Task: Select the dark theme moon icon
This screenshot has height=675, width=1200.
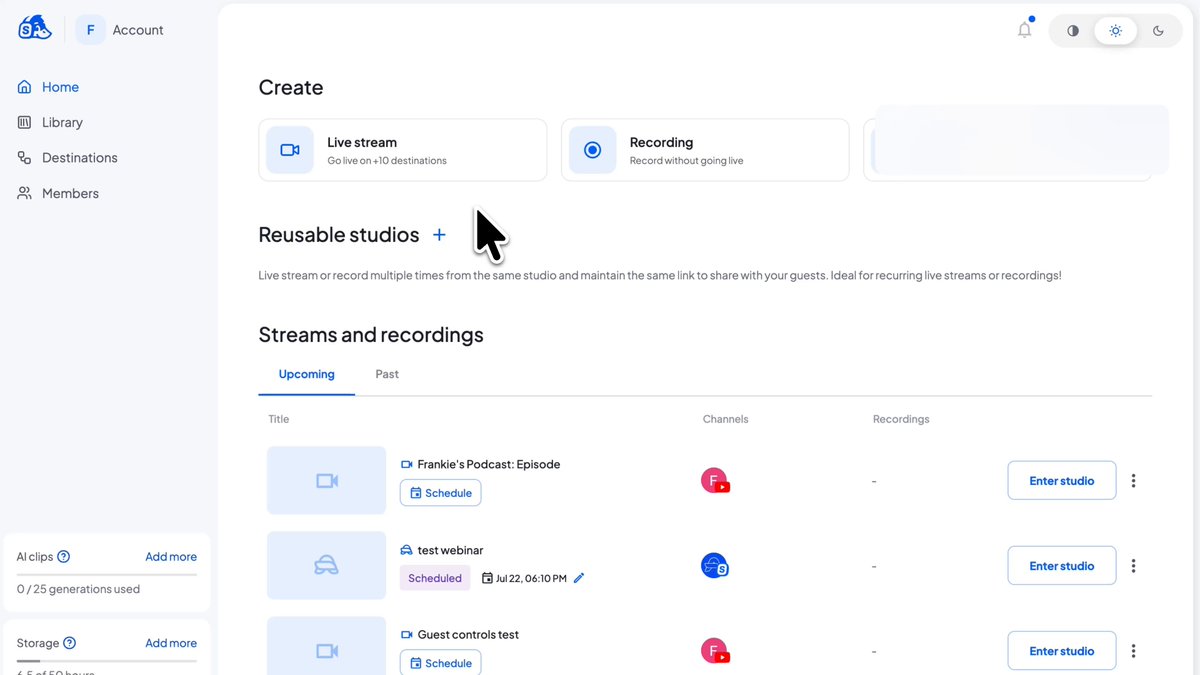Action: click(x=1158, y=31)
